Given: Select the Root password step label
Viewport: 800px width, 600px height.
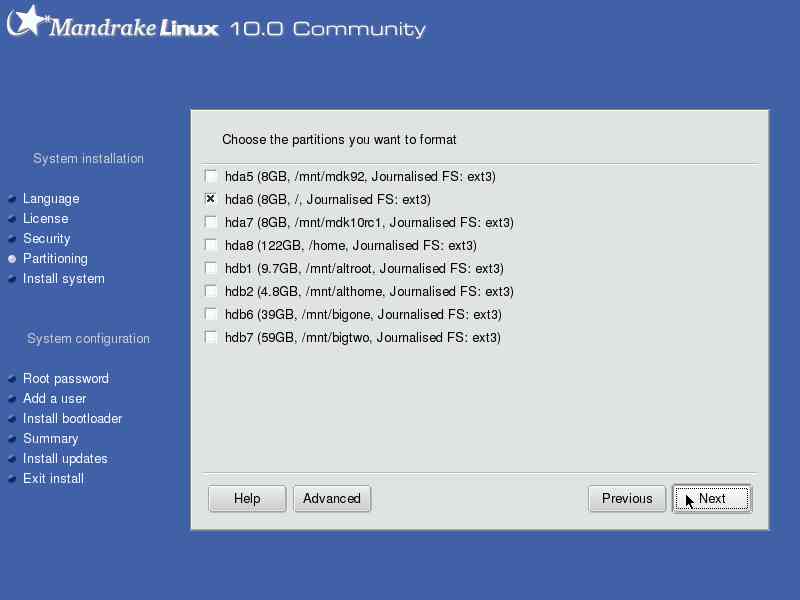Looking at the screenshot, I should pyautogui.click(x=66, y=379).
